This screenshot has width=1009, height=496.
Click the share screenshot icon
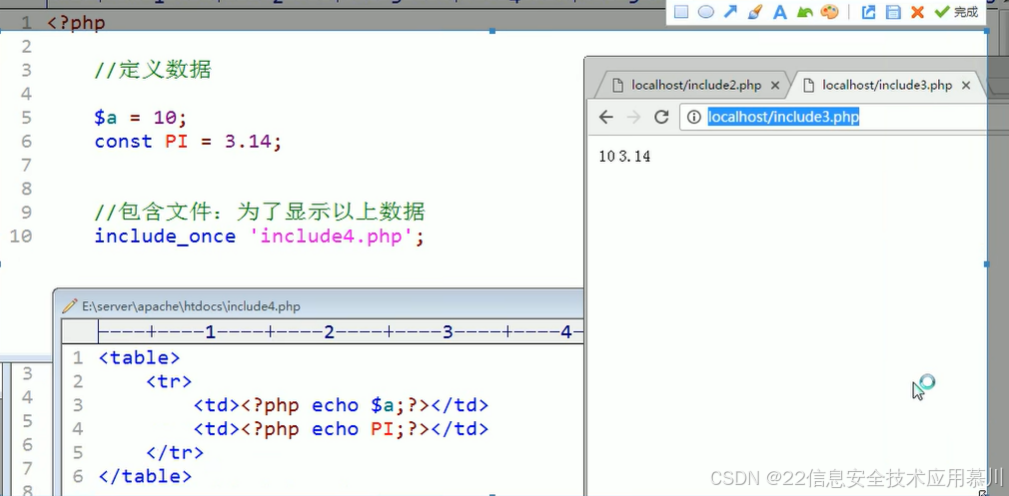869,12
